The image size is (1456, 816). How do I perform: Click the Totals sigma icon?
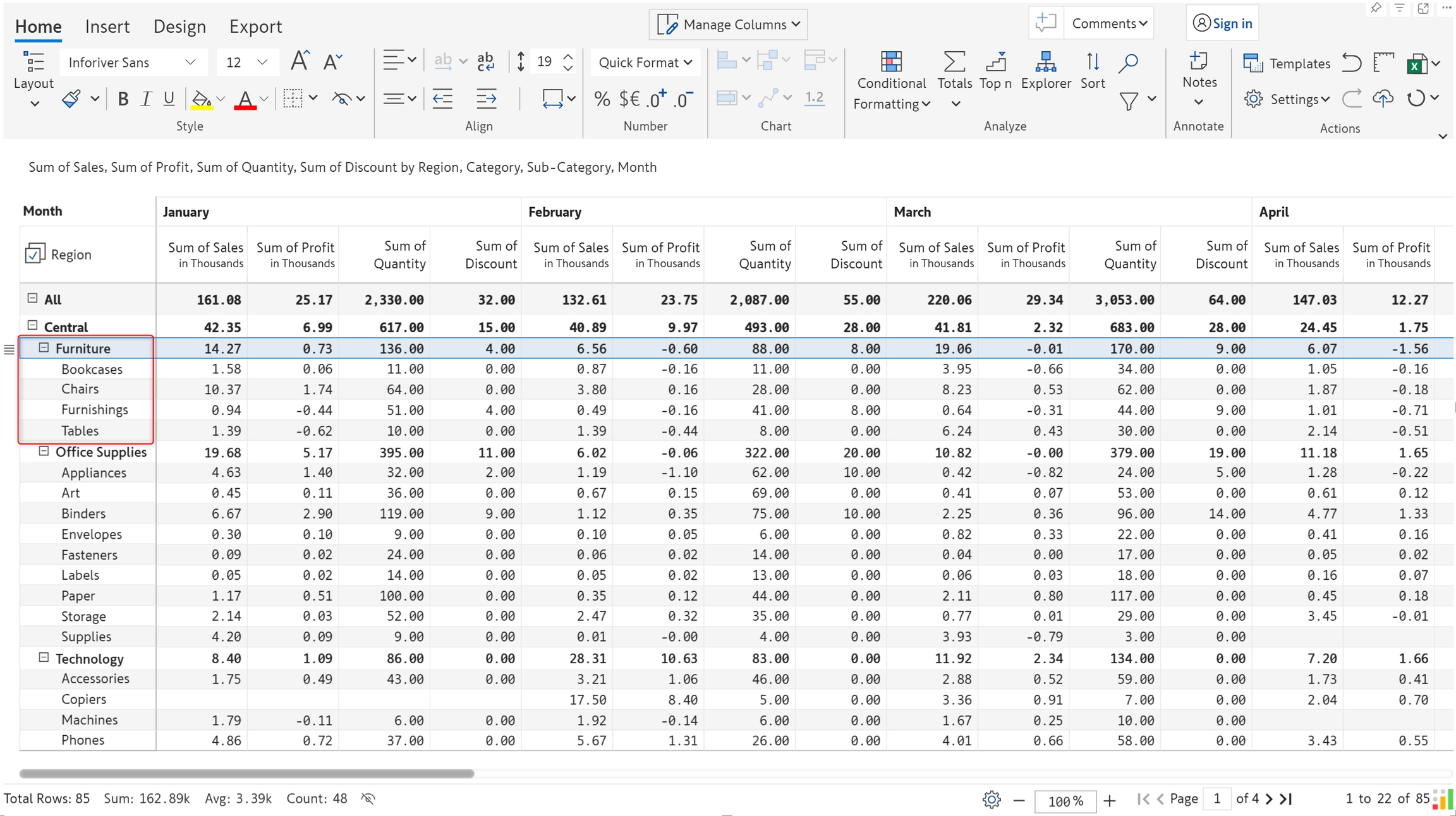954,63
